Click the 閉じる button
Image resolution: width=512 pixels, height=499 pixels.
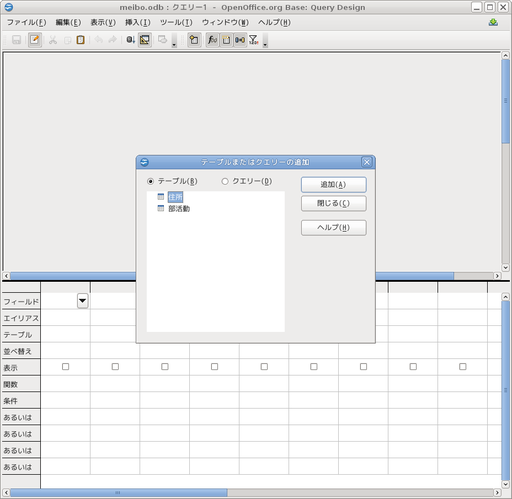coord(334,203)
